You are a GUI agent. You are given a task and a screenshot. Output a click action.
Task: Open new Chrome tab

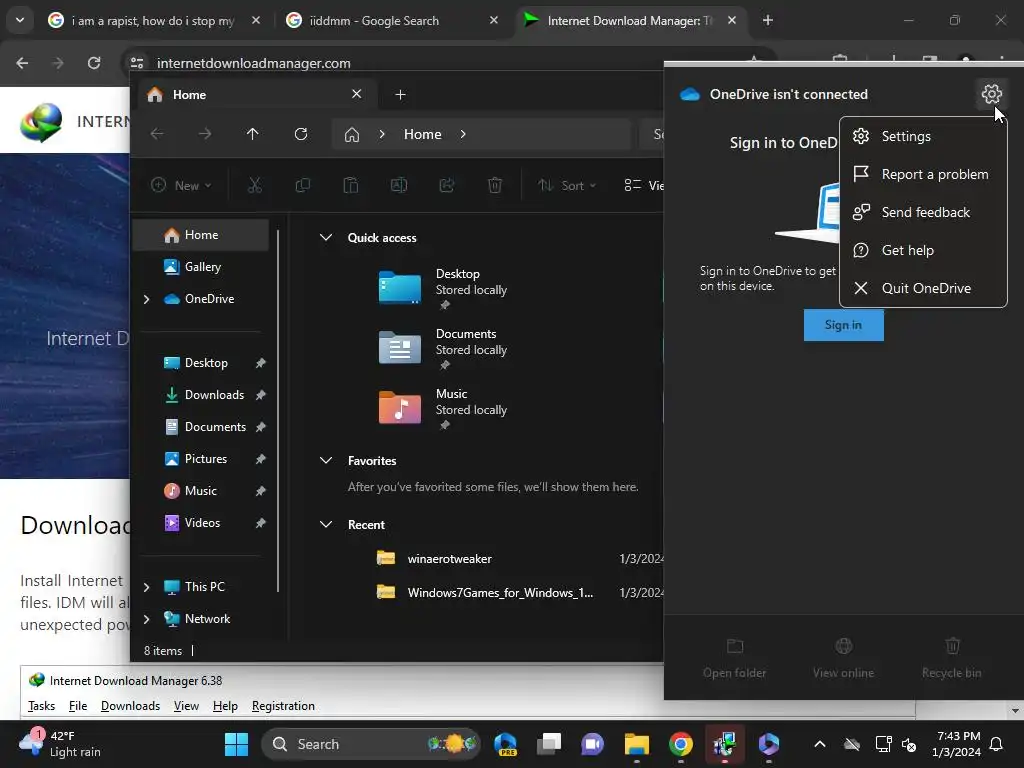pos(768,20)
